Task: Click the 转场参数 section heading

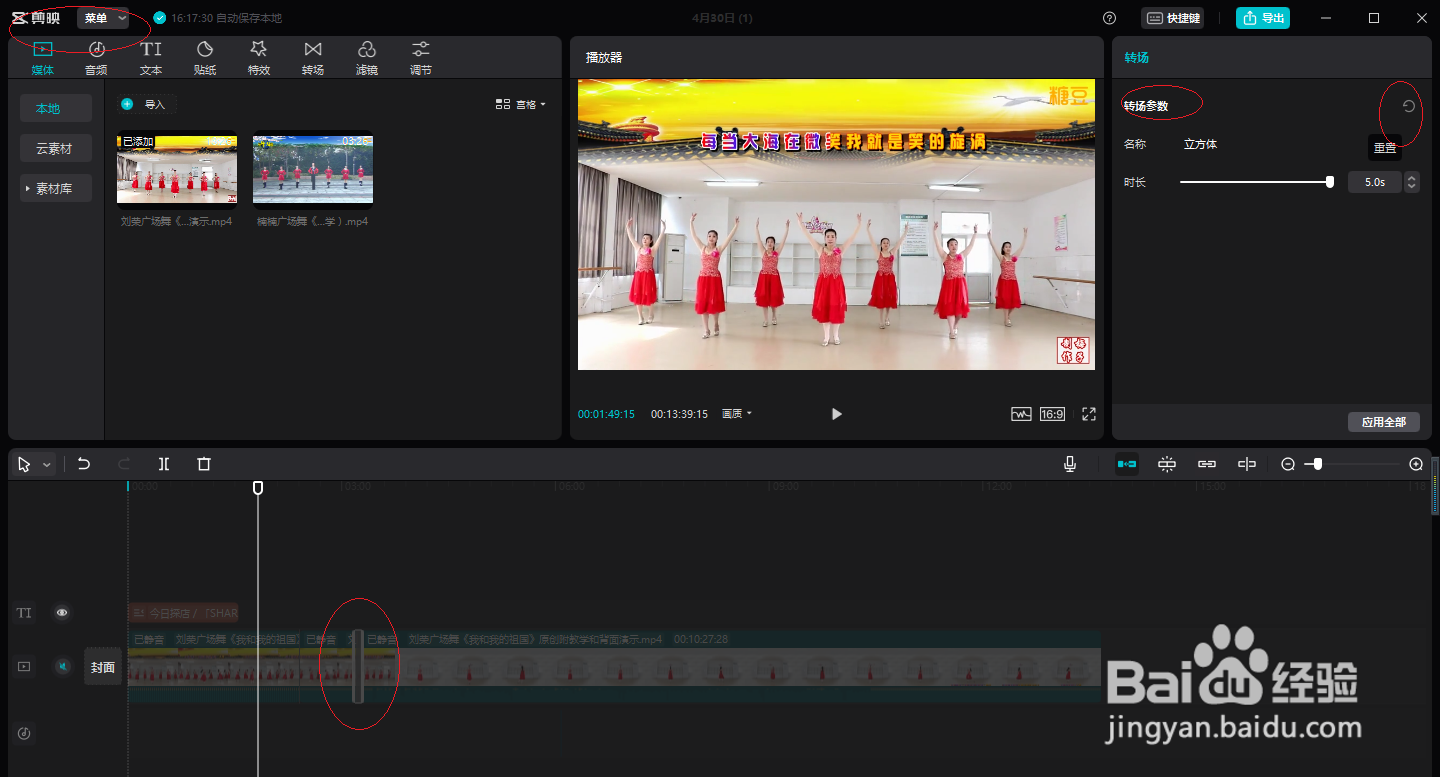Action: pyautogui.click(x=1146, y=106)
